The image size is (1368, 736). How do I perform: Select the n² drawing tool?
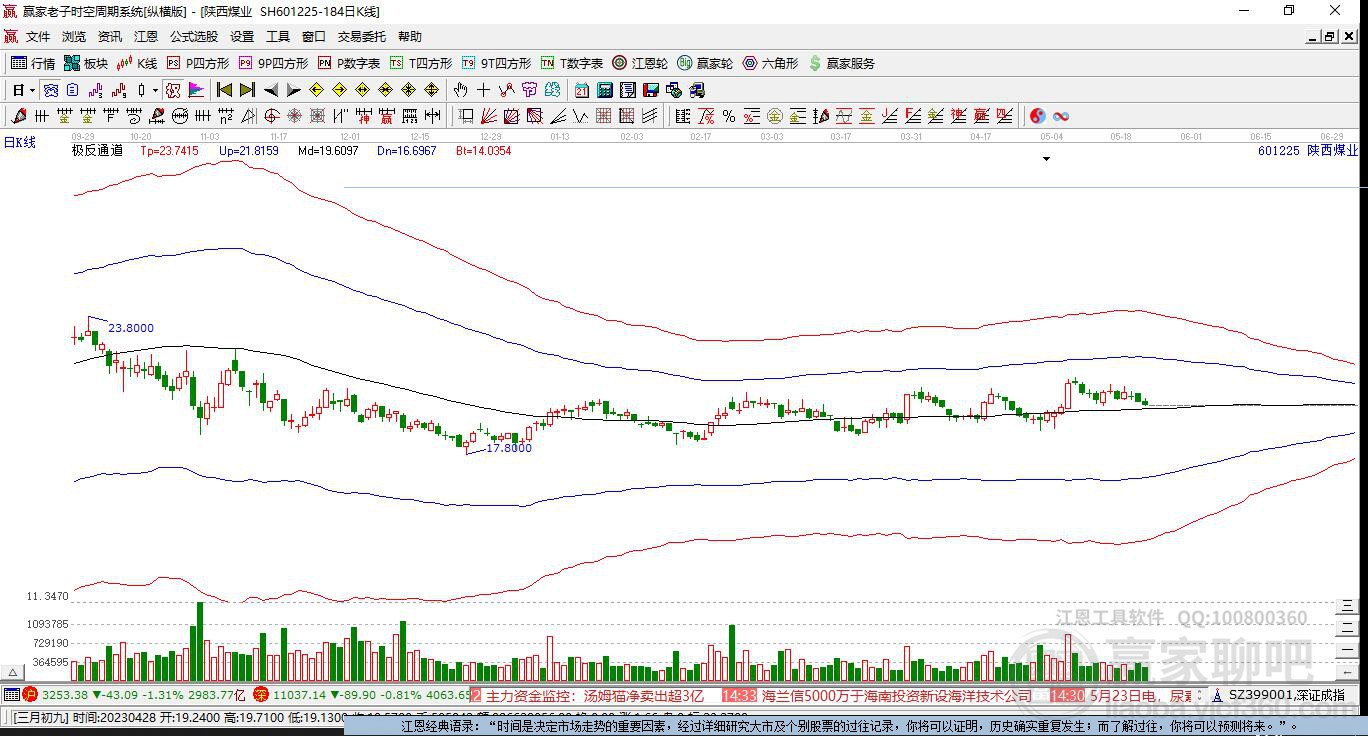pos(226,116)
